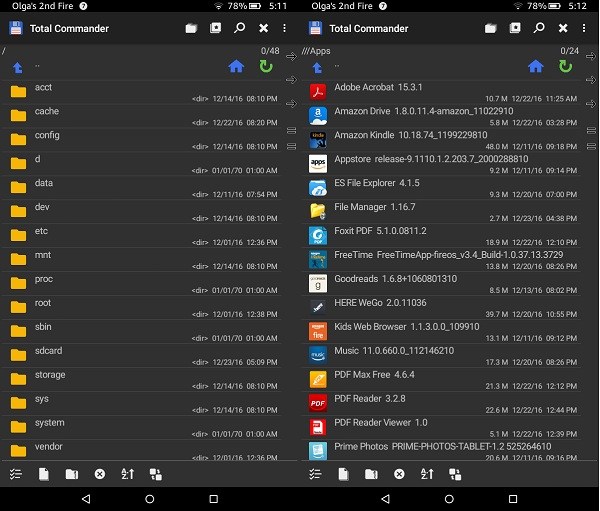Select the PDF Reader Viewer 1.0 entry

pyautogui.click(x=442, y=428)
